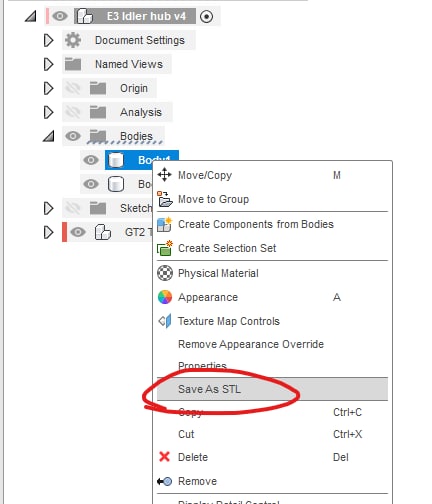Activate the E3 Idler hub v4 radio button

206,16
